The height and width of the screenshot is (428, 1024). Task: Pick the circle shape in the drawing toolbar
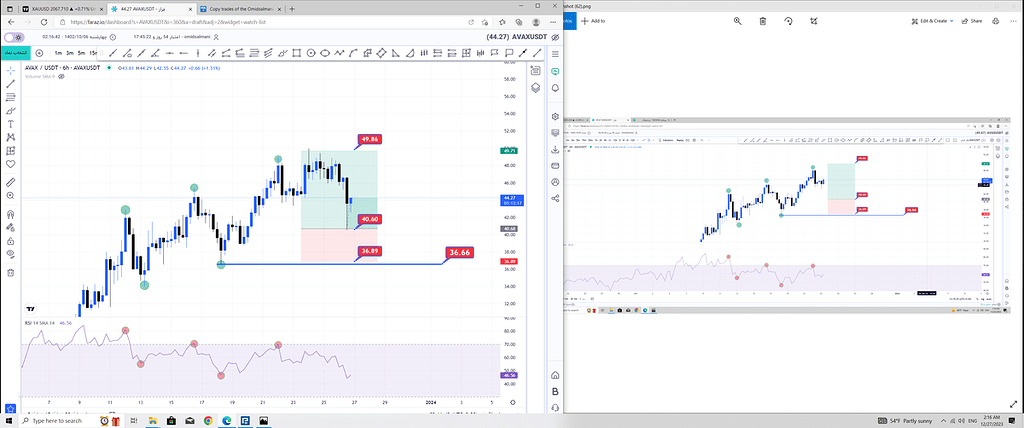(x=311, y=54)
